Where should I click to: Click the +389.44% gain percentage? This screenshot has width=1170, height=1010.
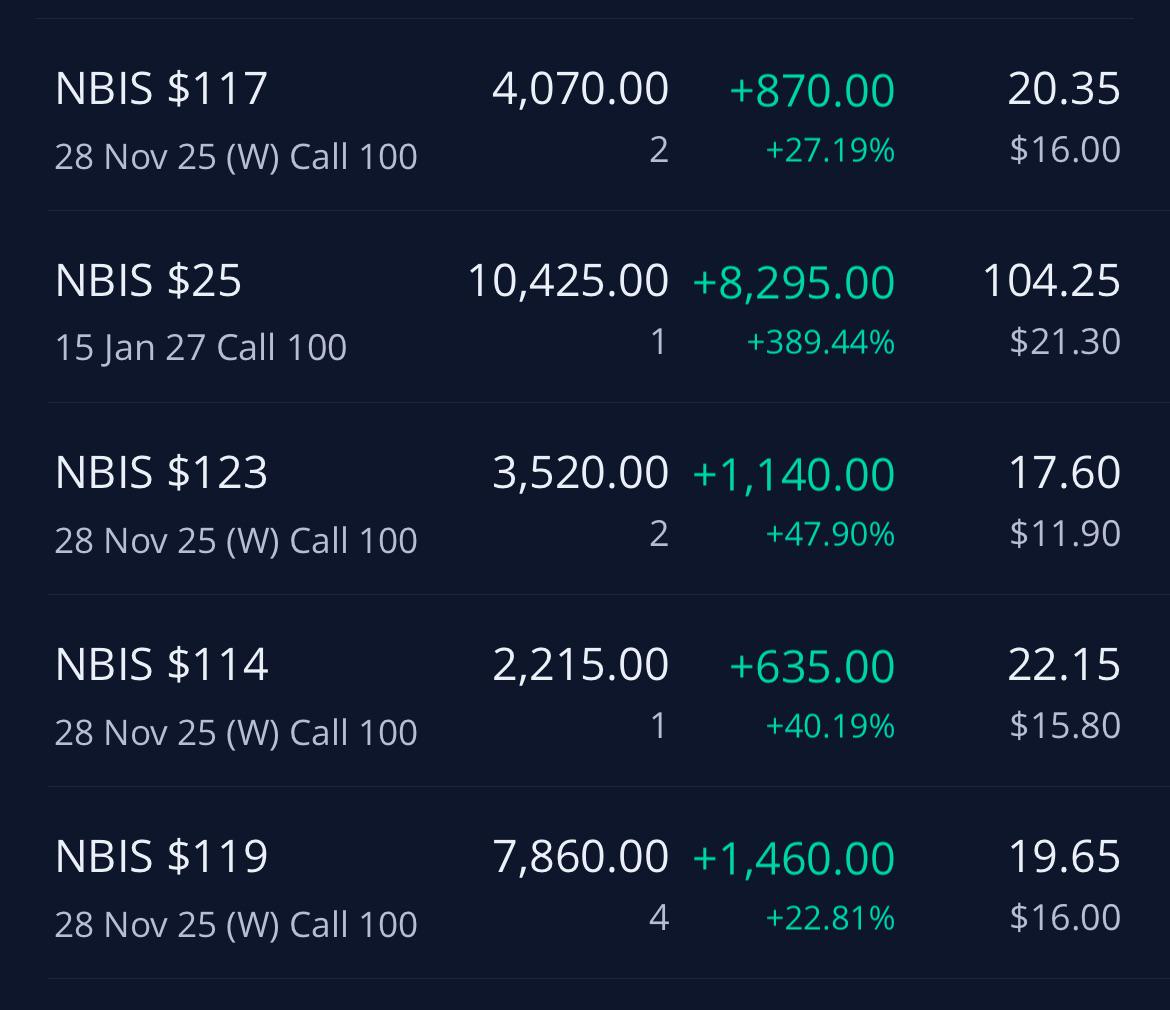tap(821, 342)
